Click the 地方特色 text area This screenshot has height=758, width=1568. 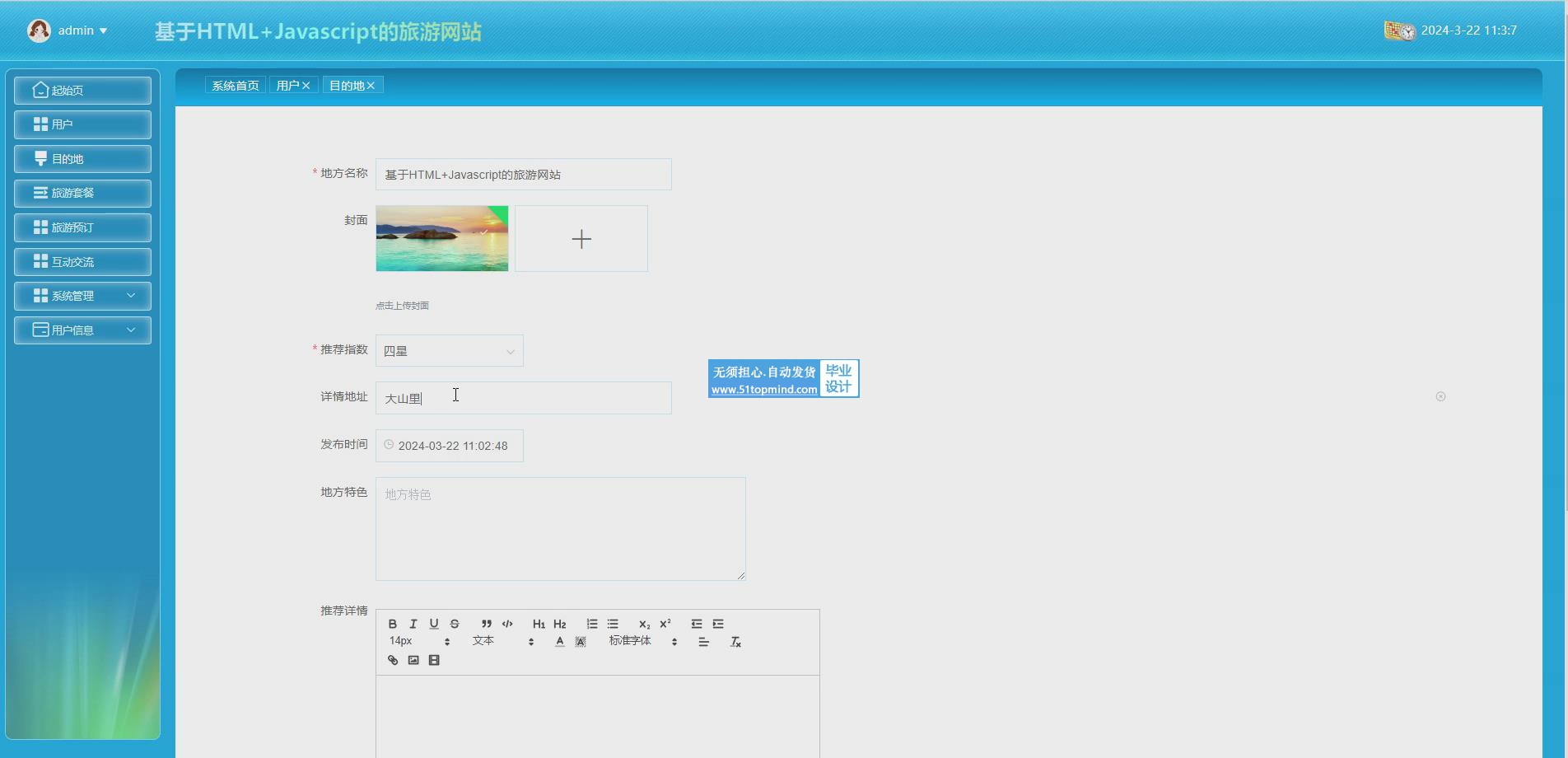click(561, 529)
